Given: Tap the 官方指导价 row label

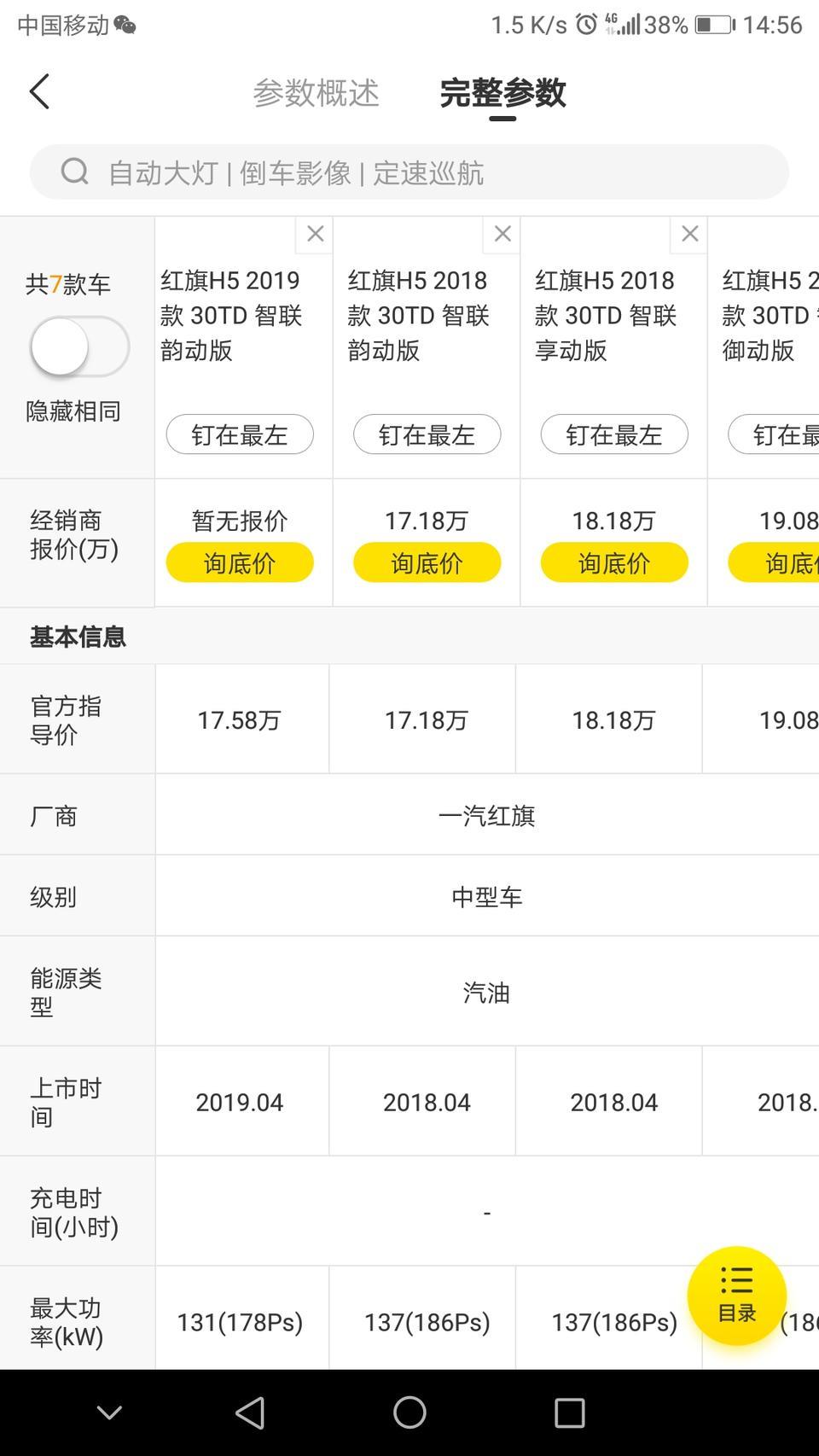Looking at the screenshot, I should click(66, 720).
